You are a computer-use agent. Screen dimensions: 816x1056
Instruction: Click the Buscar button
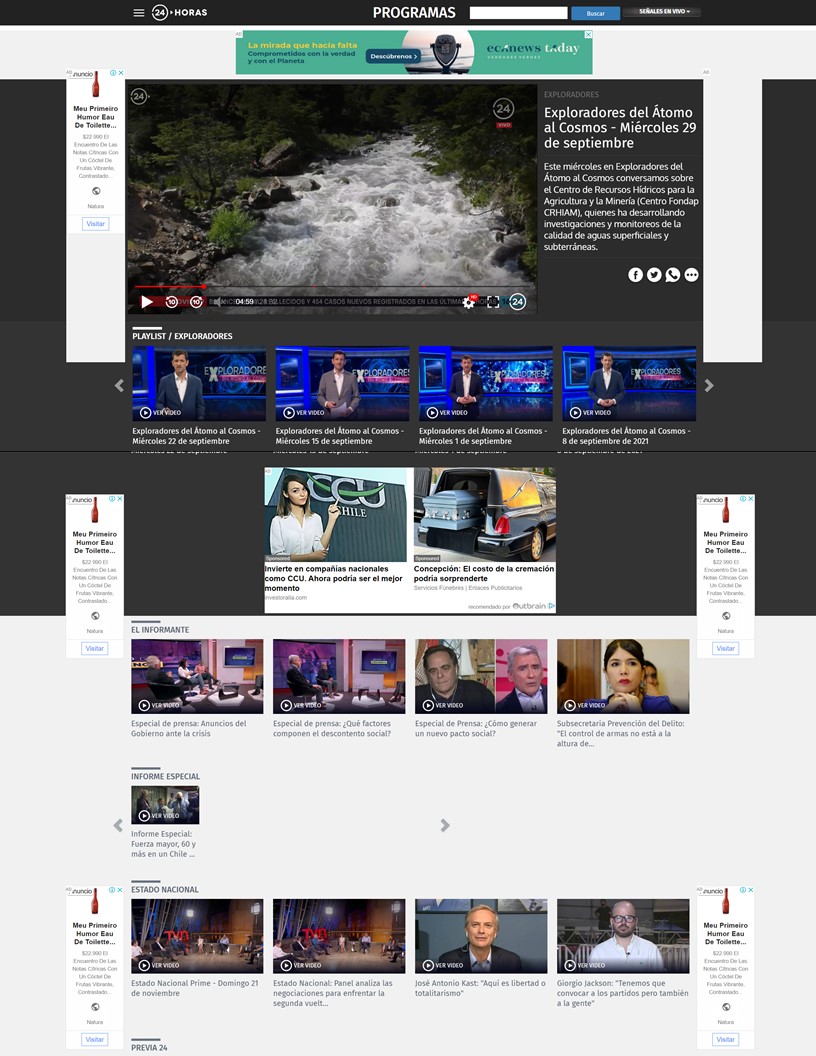(x=596, y=13)
